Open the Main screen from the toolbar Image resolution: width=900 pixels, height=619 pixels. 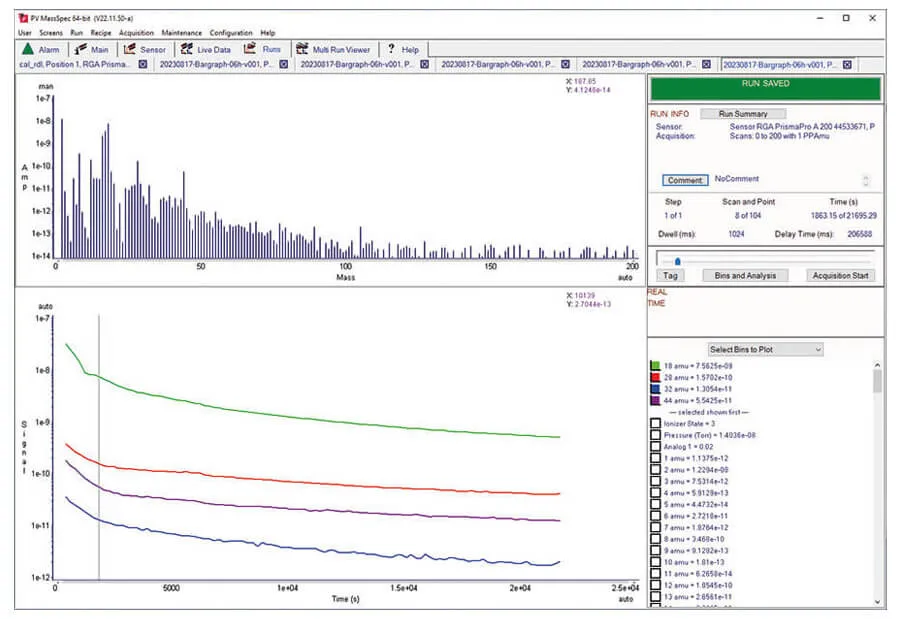[x=92, y=49]
